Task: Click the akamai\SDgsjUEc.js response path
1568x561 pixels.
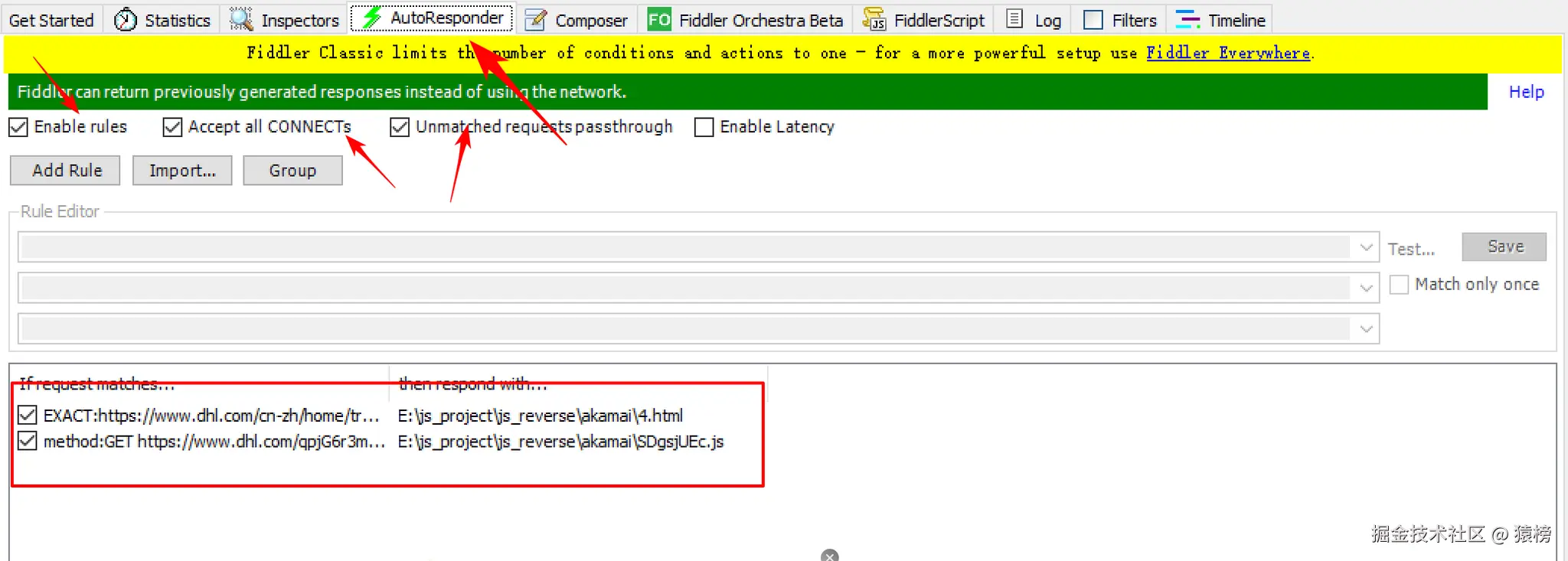Action: [560, 442]
